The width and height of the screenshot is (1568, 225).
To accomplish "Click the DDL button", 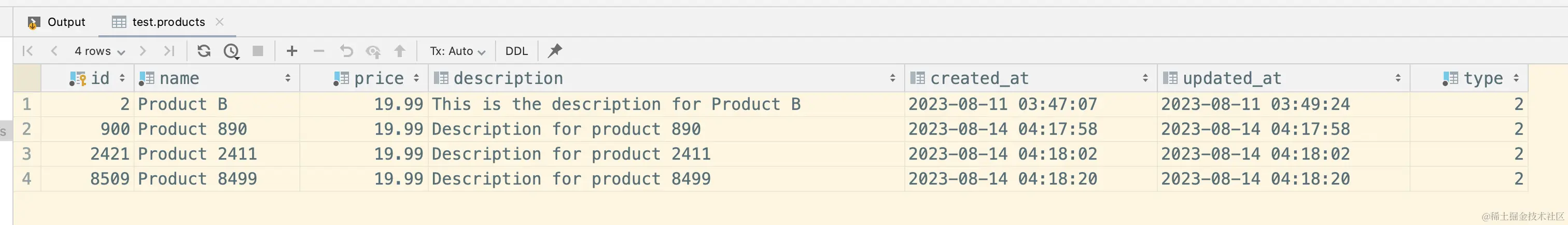I will (x=516, y=51).
